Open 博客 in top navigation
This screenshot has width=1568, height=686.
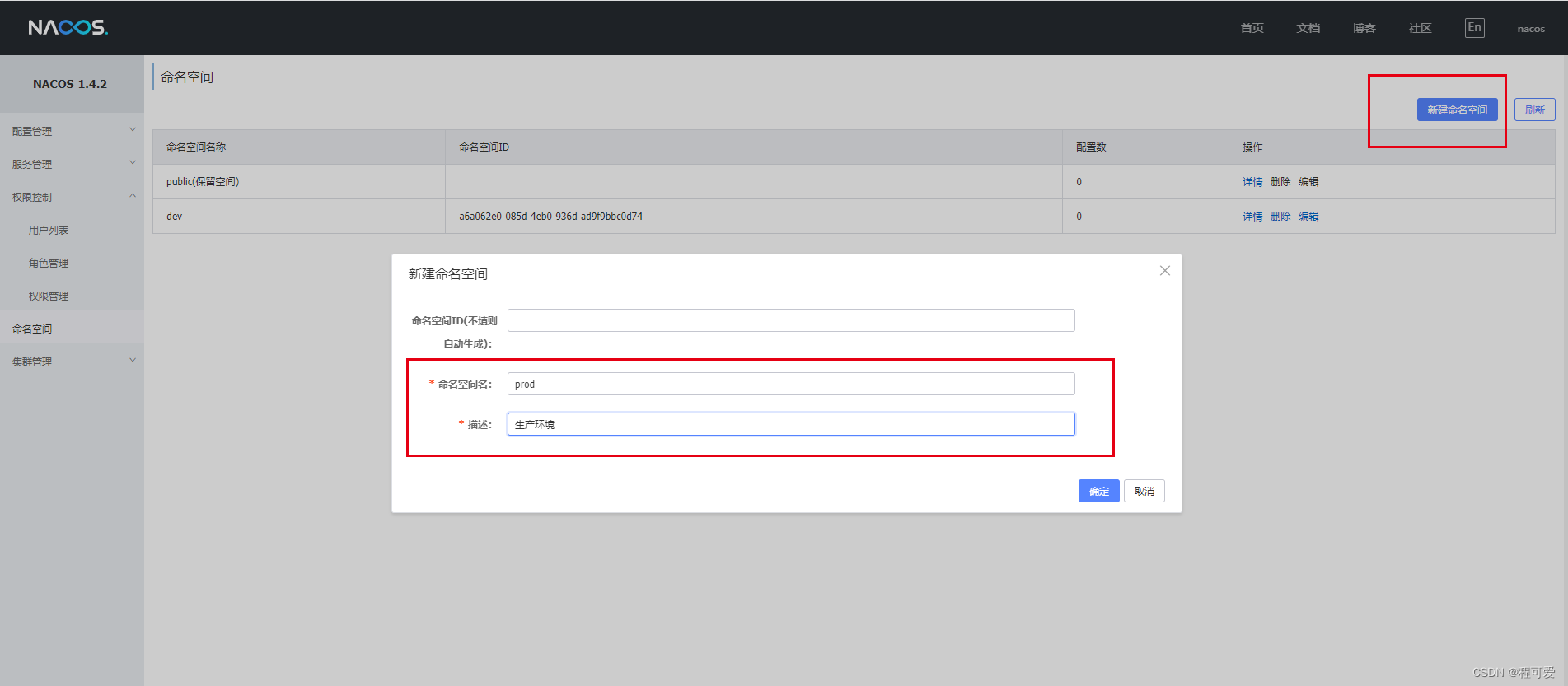click(1364, 28)
